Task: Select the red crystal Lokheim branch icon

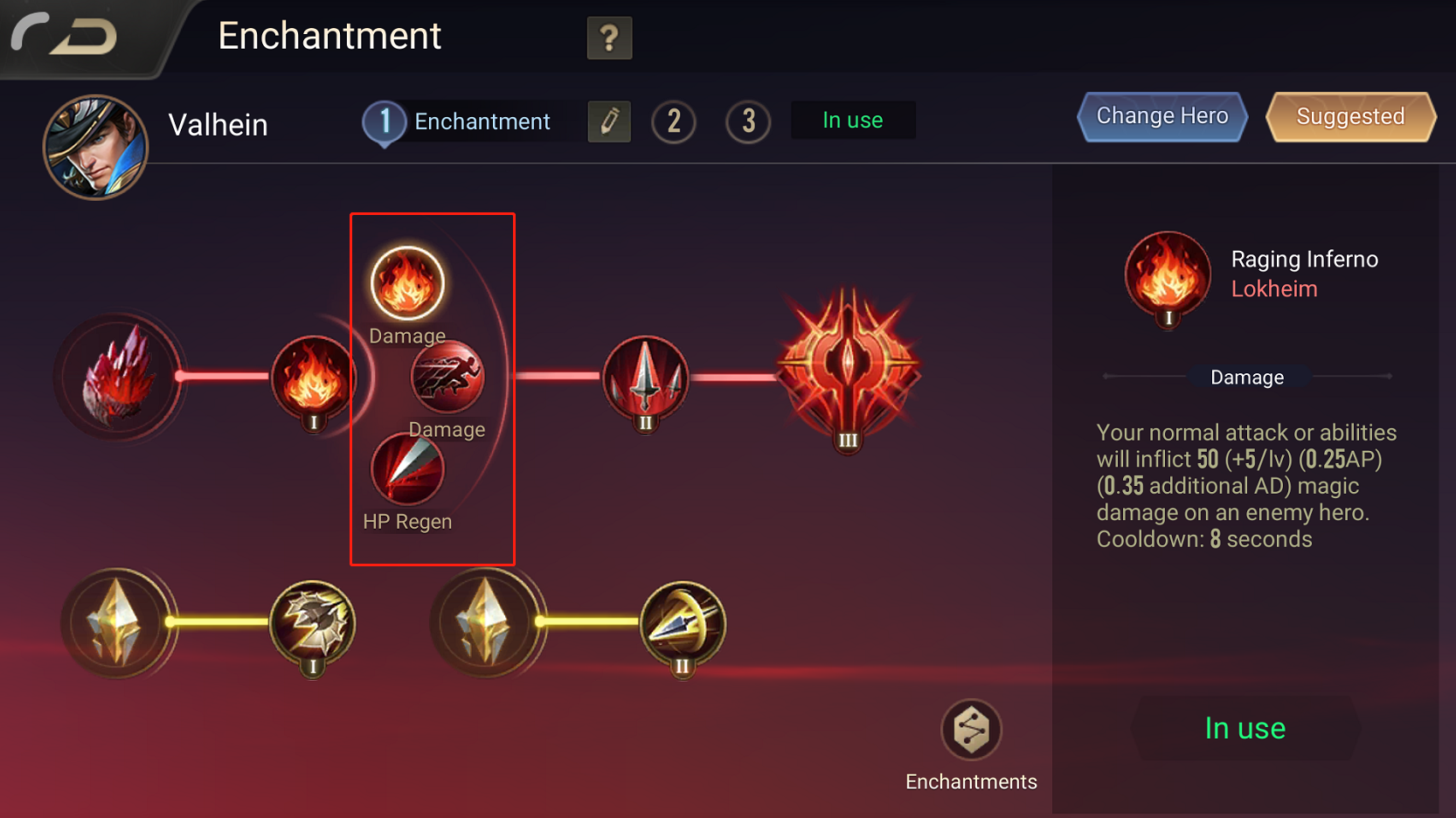Action: pyautogui.click(x=118, y=377)
